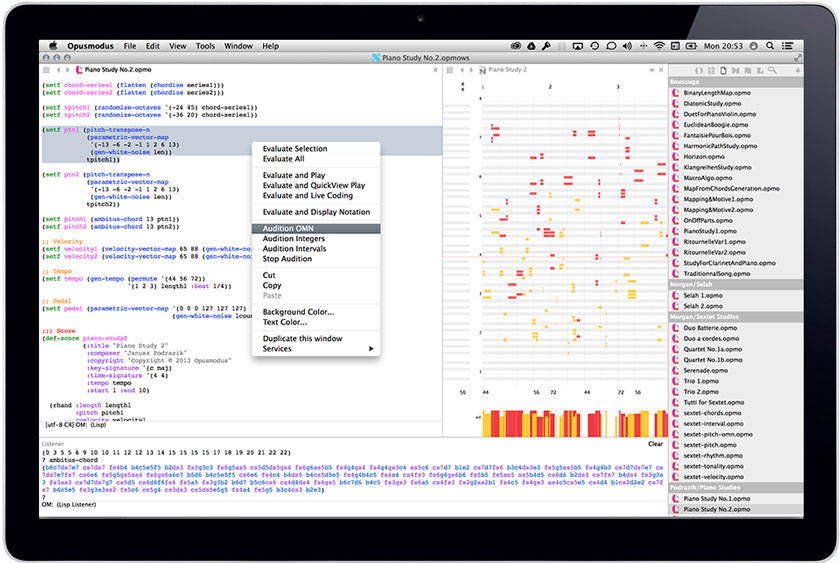
Task: Close the Piano Study No.2.opmo editor pane
Action: (435, 70)
